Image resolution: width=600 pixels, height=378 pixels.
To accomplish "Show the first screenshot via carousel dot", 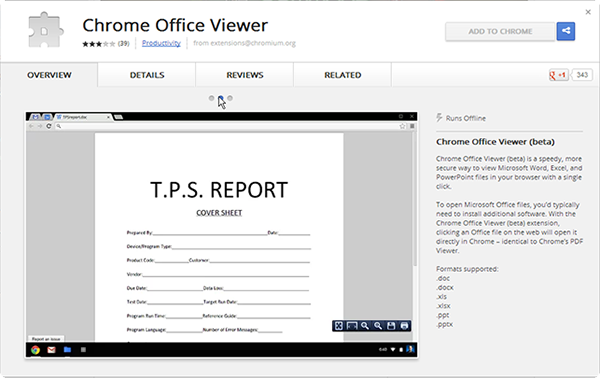I will coord(212,98).
